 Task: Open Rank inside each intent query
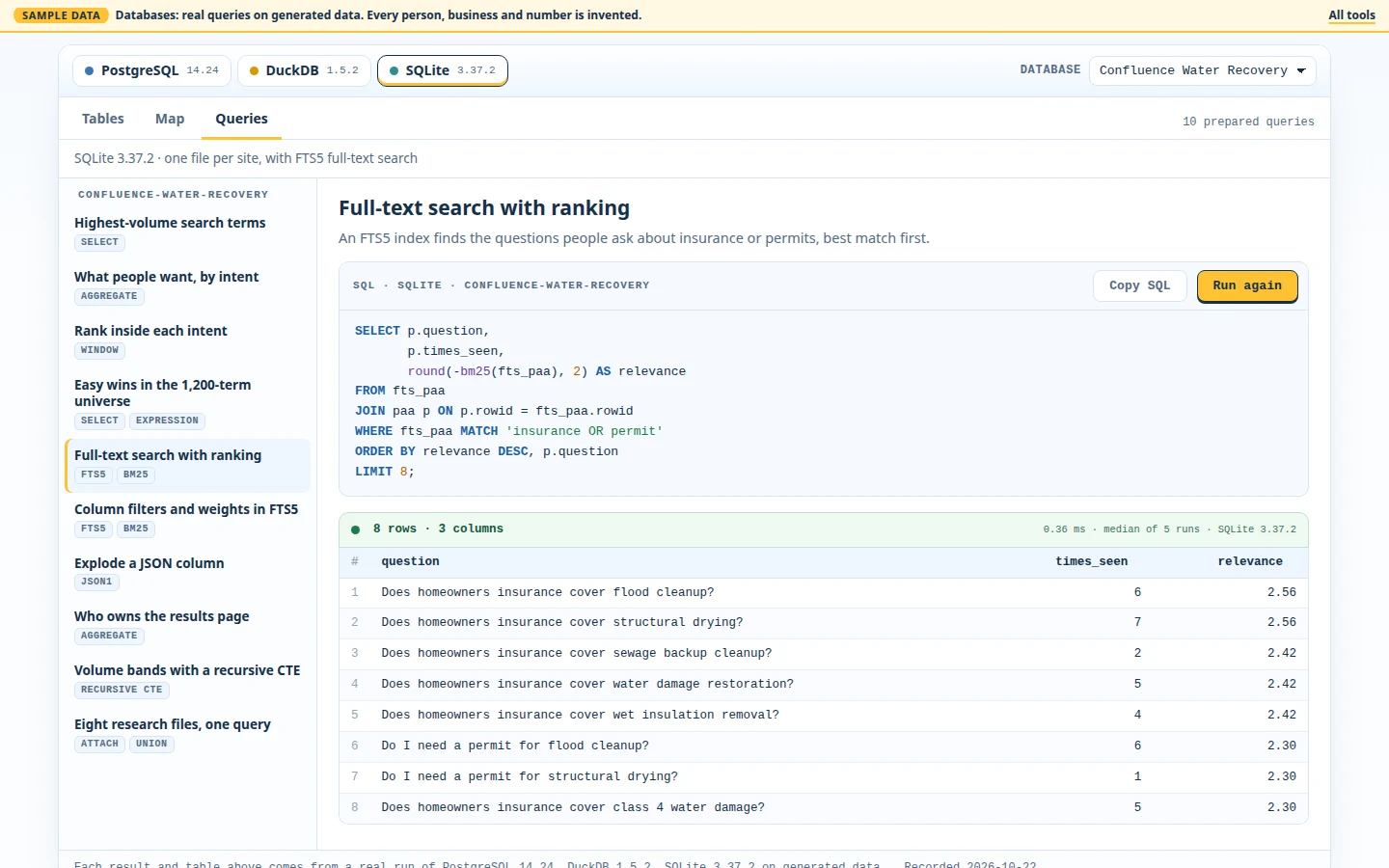click(188, 339)
